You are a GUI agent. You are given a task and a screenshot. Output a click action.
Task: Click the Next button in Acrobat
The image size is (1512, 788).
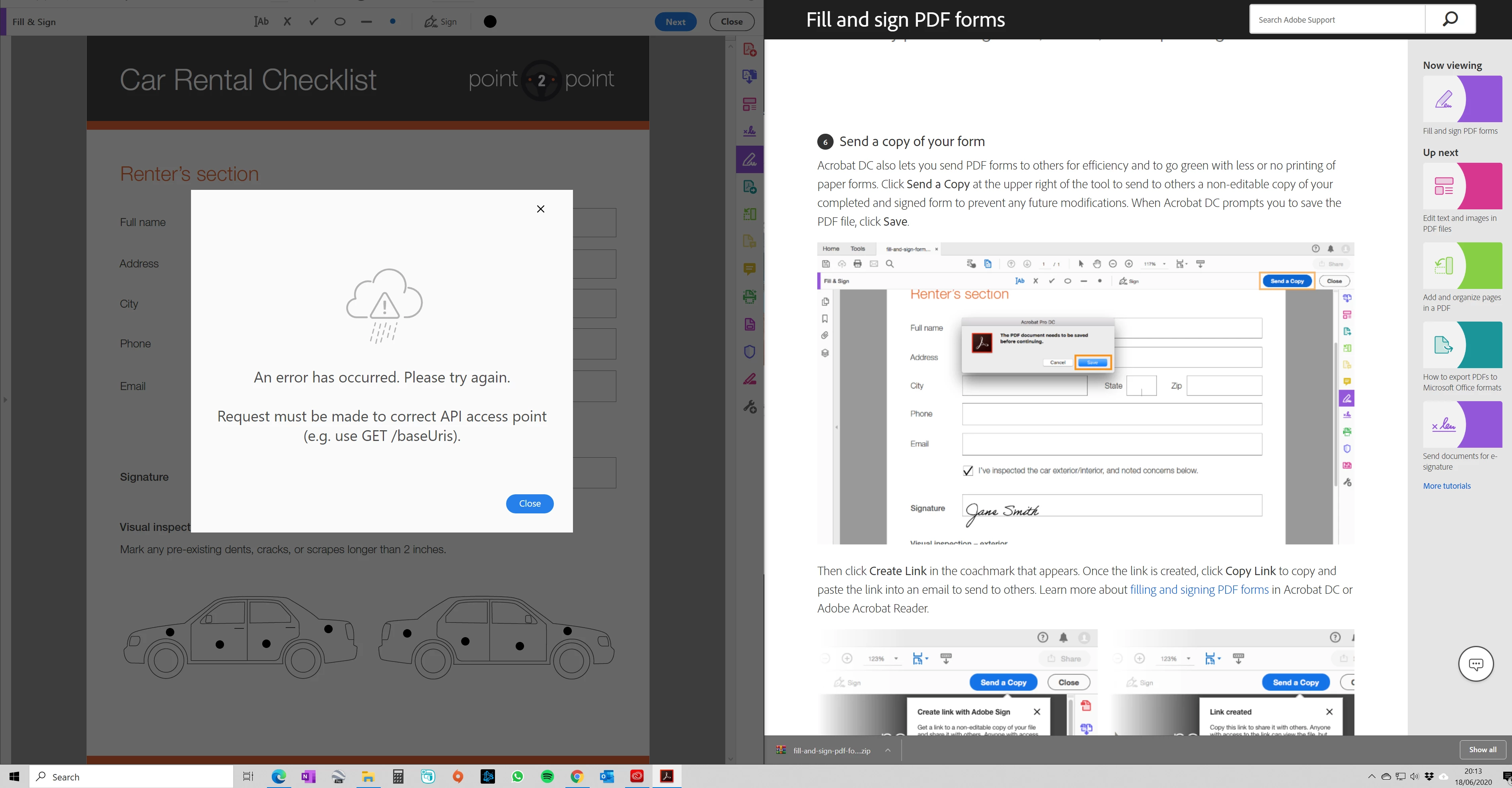pos(675,22)
